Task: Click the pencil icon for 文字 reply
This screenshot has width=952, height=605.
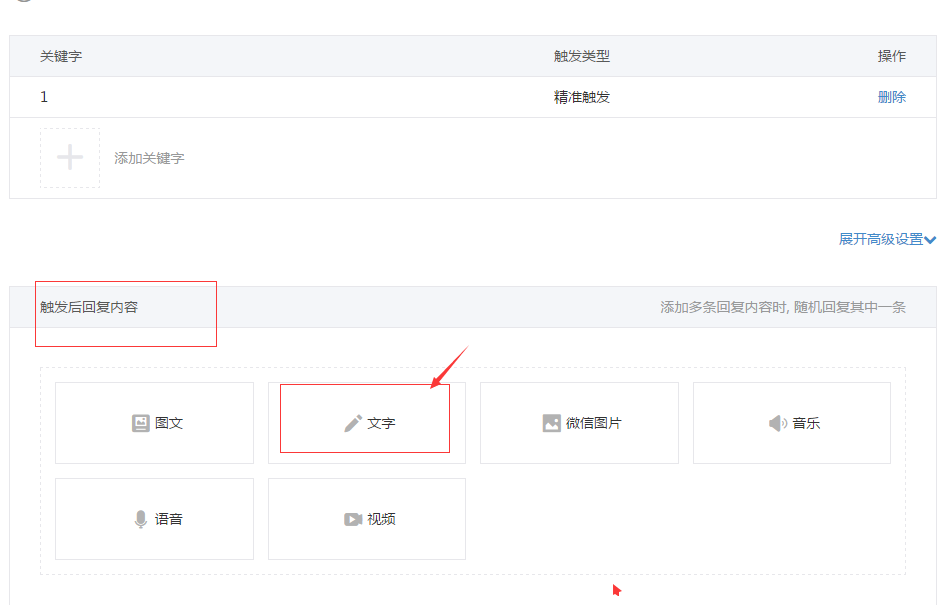Action: 353,423
